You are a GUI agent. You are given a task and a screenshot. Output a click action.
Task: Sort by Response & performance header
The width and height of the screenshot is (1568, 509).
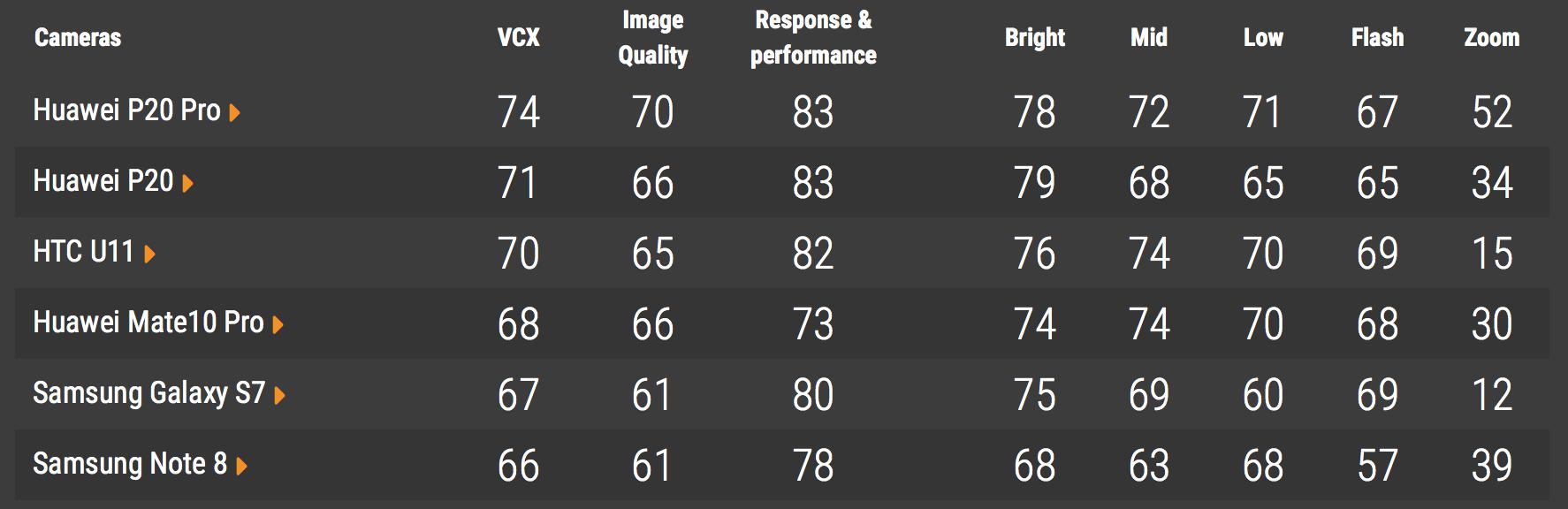tap(813, 37)
